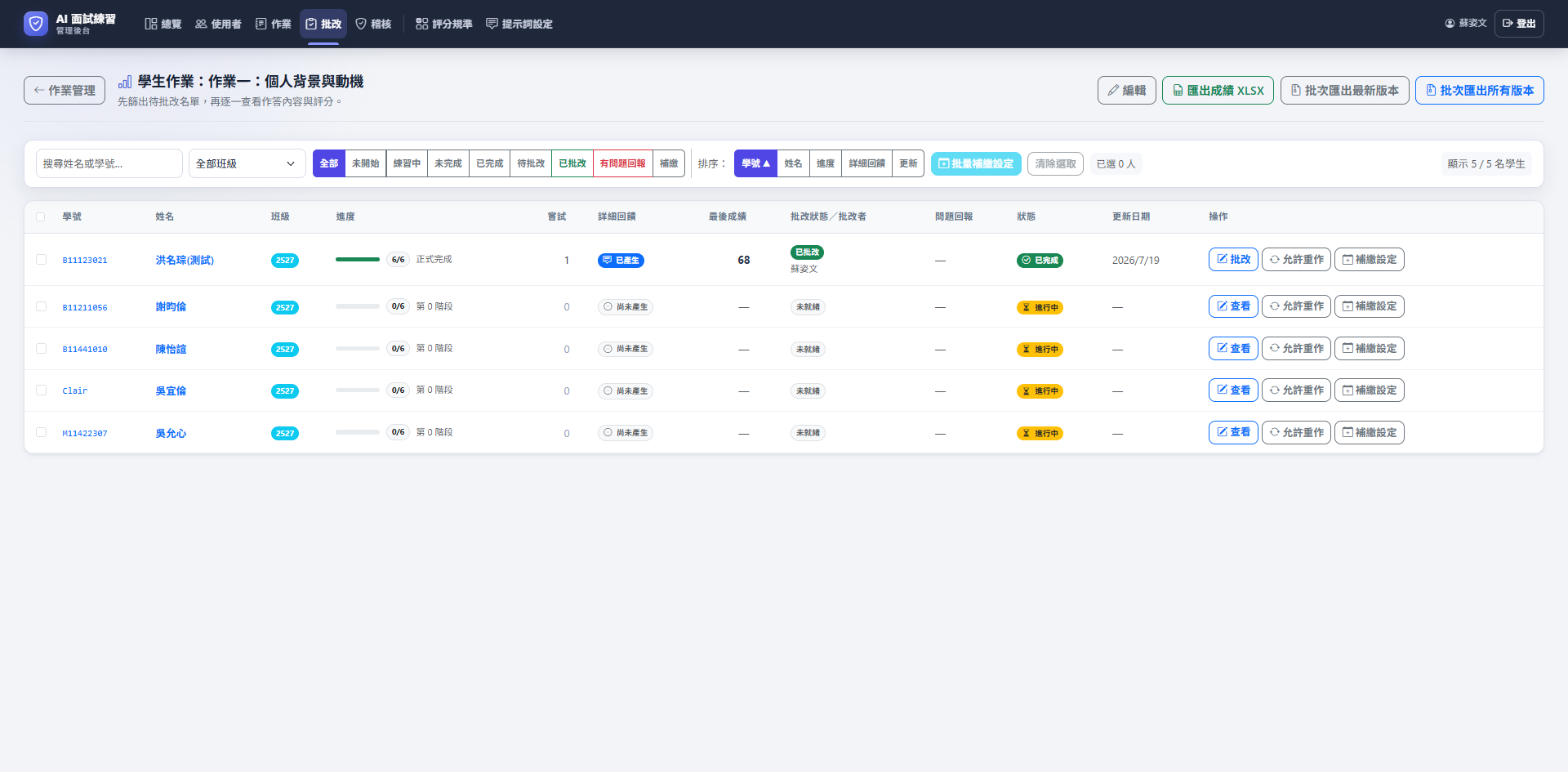Open student 謝昀倫 name link
The width and height of the screenshot is (1568, 772).
171,306
